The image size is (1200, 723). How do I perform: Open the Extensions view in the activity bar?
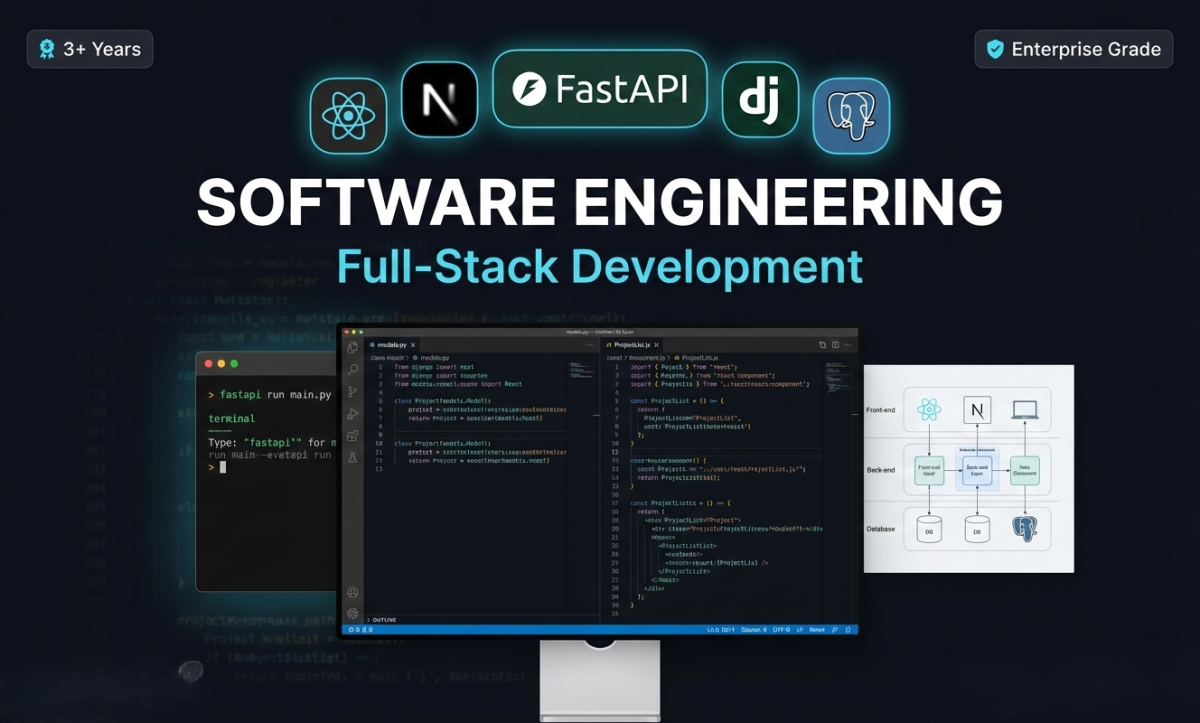[x=353, y=435]
